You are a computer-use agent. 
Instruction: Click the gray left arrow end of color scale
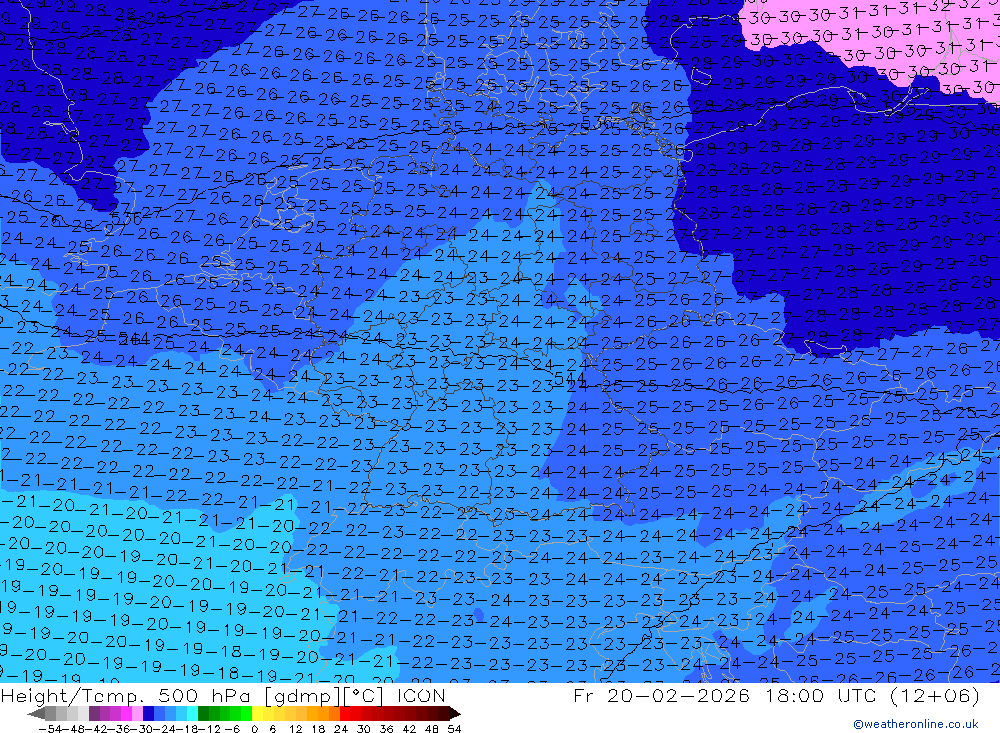coord(36,713)
